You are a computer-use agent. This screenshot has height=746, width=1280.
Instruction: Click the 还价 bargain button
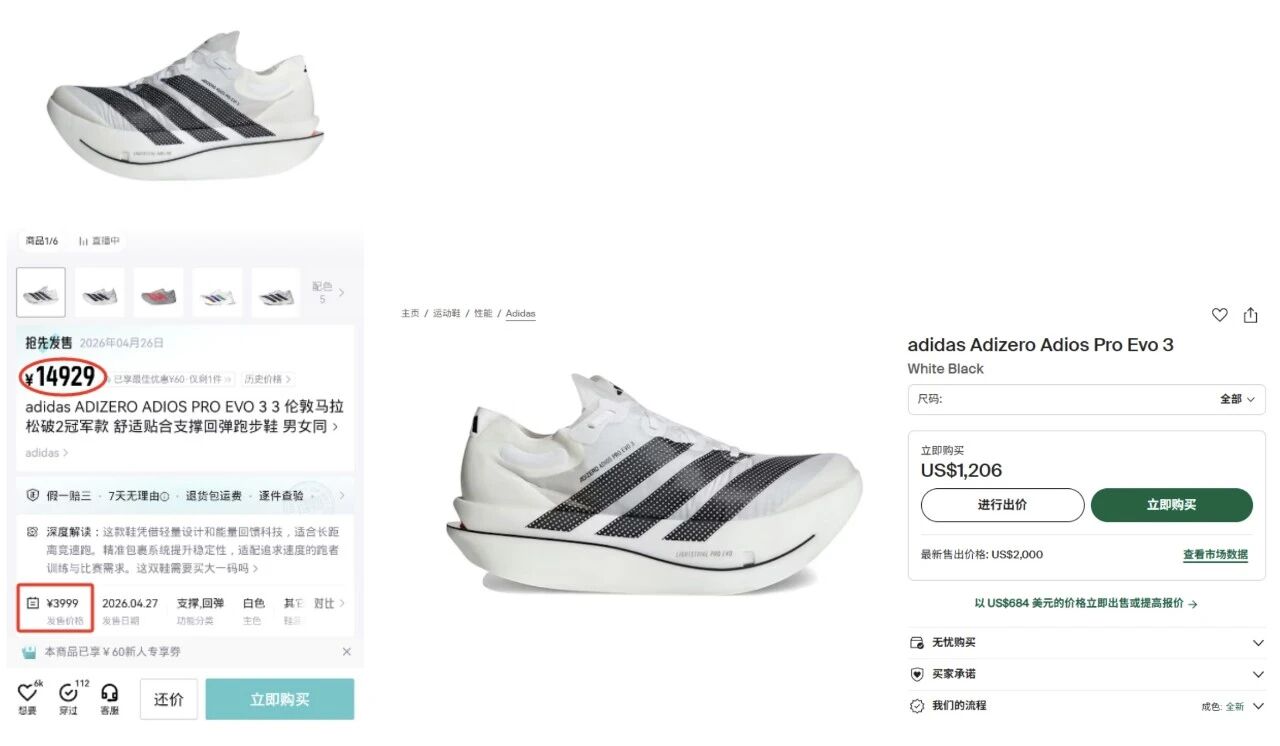point(168,699)
